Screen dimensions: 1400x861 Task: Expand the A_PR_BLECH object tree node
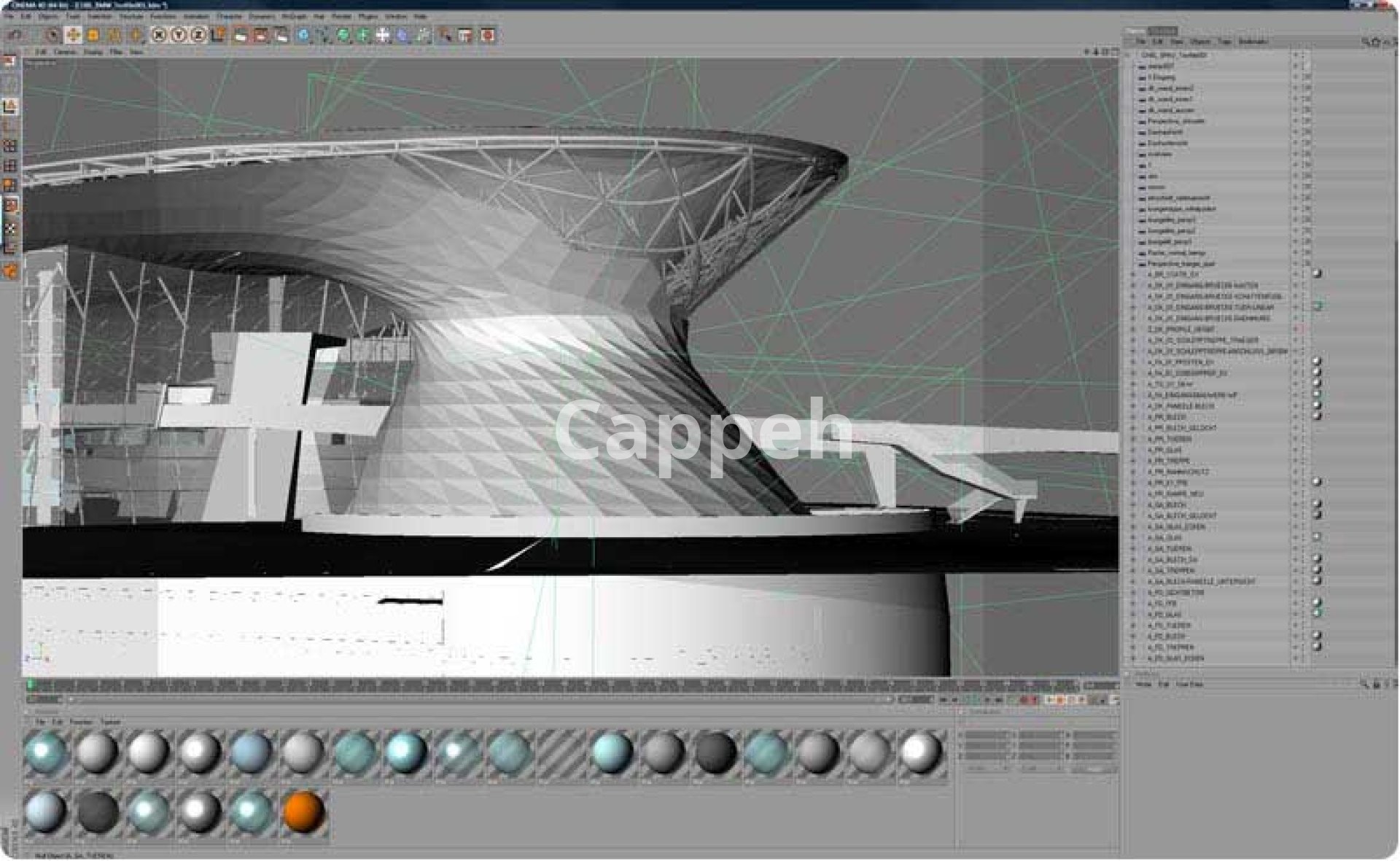tap(1133, 417)
